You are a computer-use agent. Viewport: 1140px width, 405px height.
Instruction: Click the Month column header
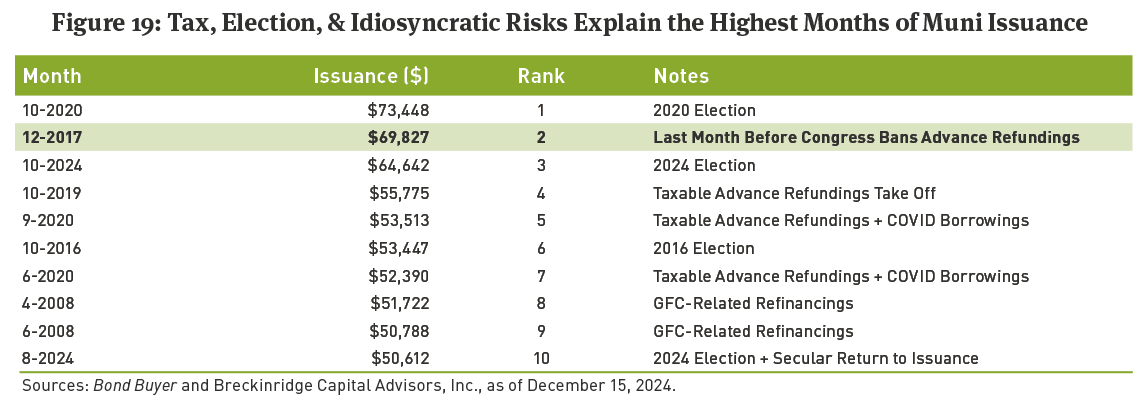(x=52, y=76)
